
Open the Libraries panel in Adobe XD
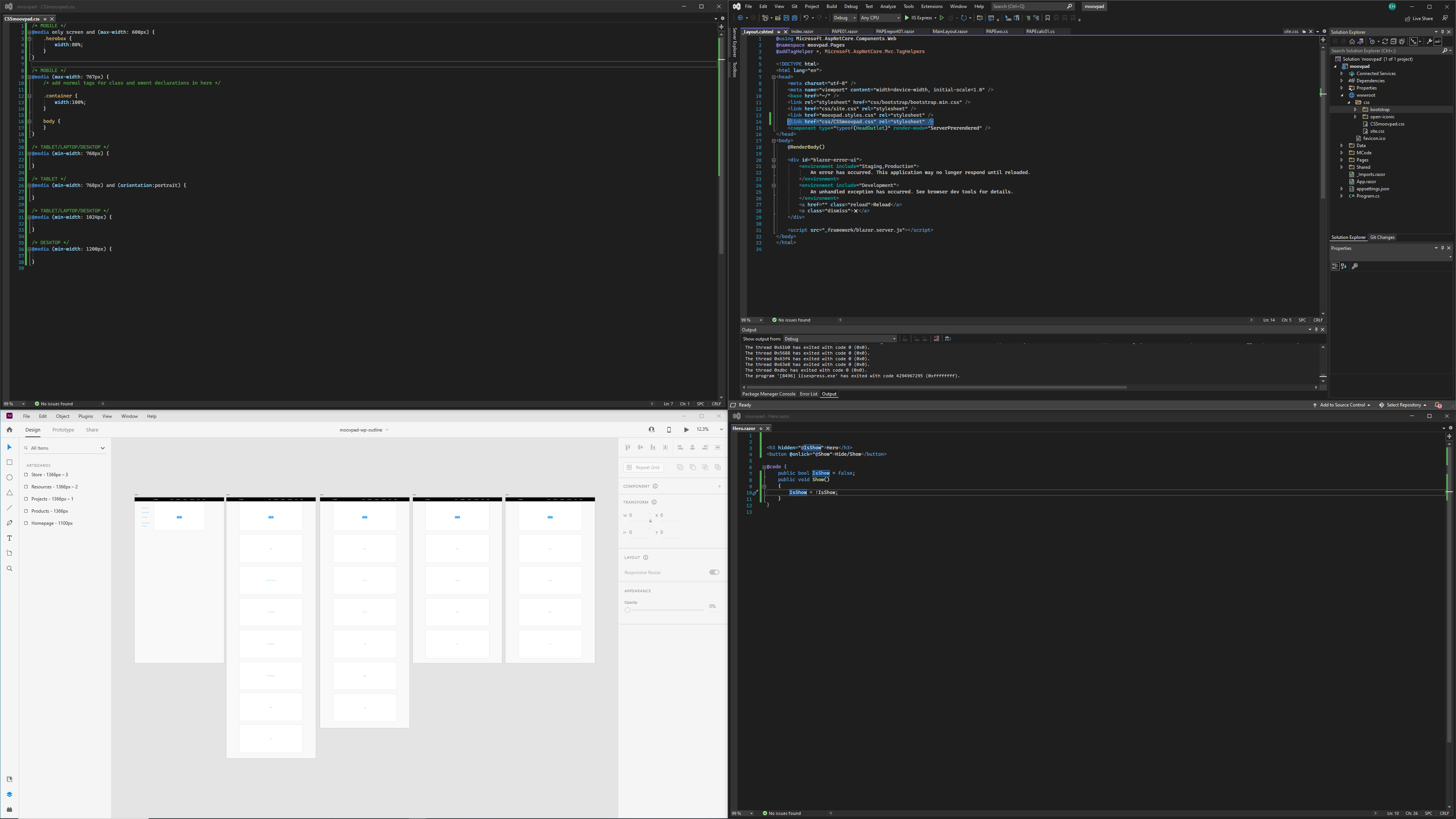9,780
